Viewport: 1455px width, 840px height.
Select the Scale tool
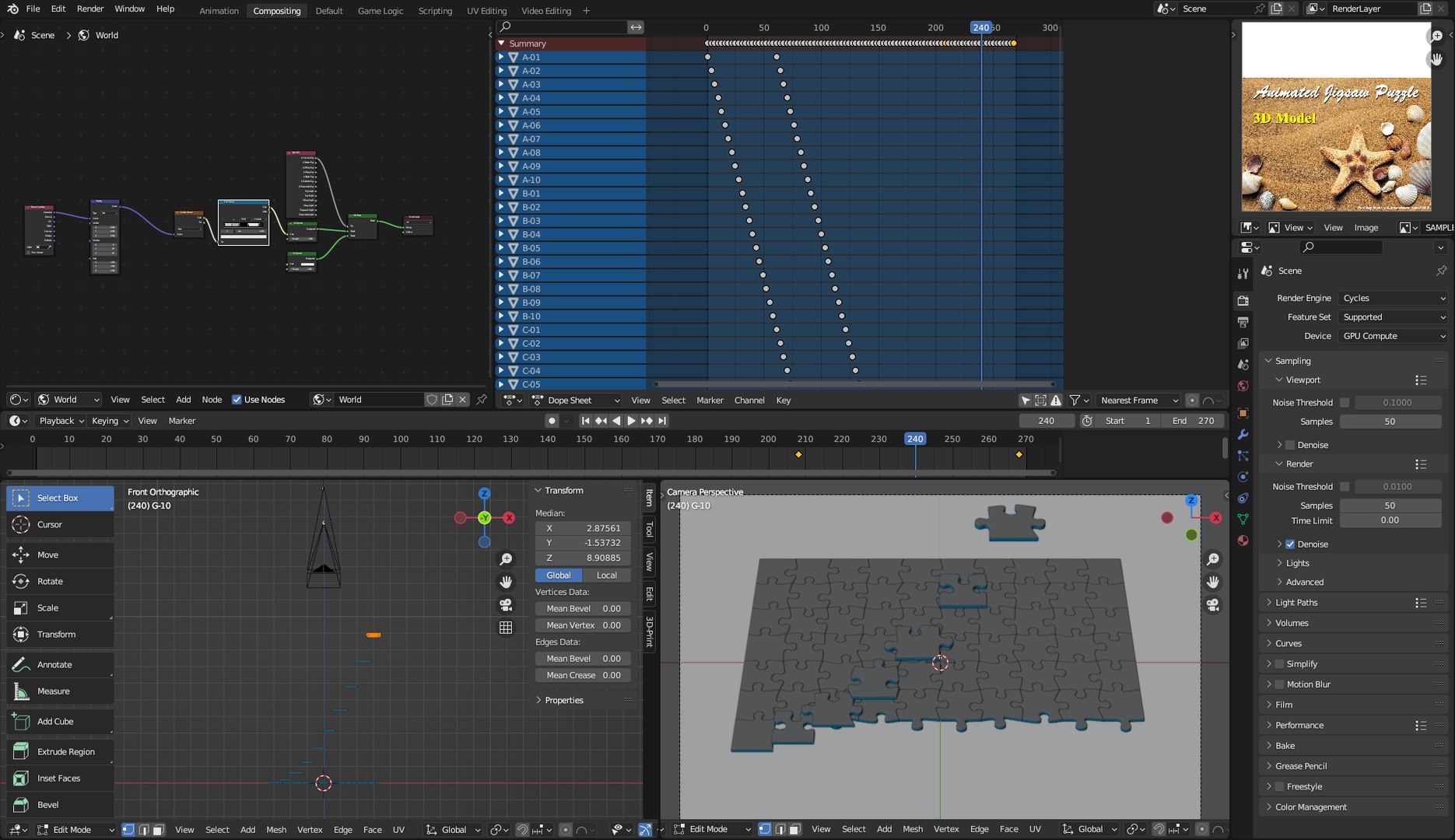pyautogui.click(x=60, y=607)
